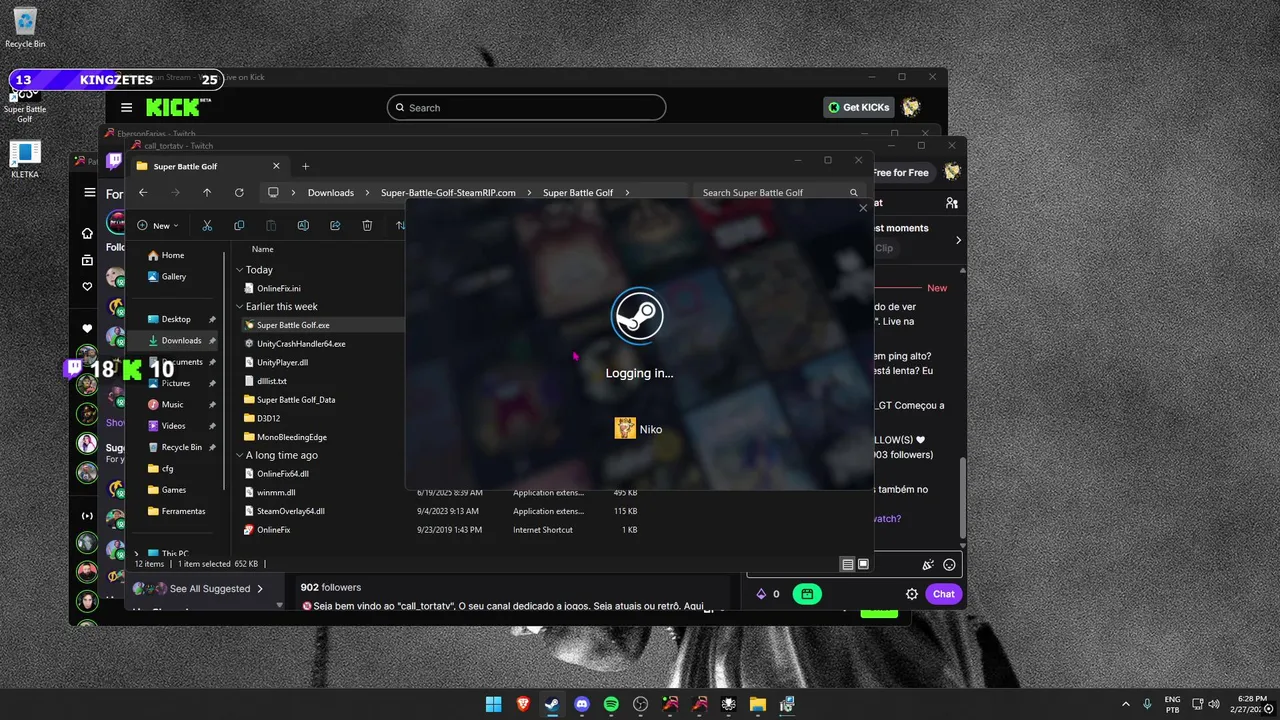
Task: Expand the See All Suggested chevron
Action: (260, 589)
